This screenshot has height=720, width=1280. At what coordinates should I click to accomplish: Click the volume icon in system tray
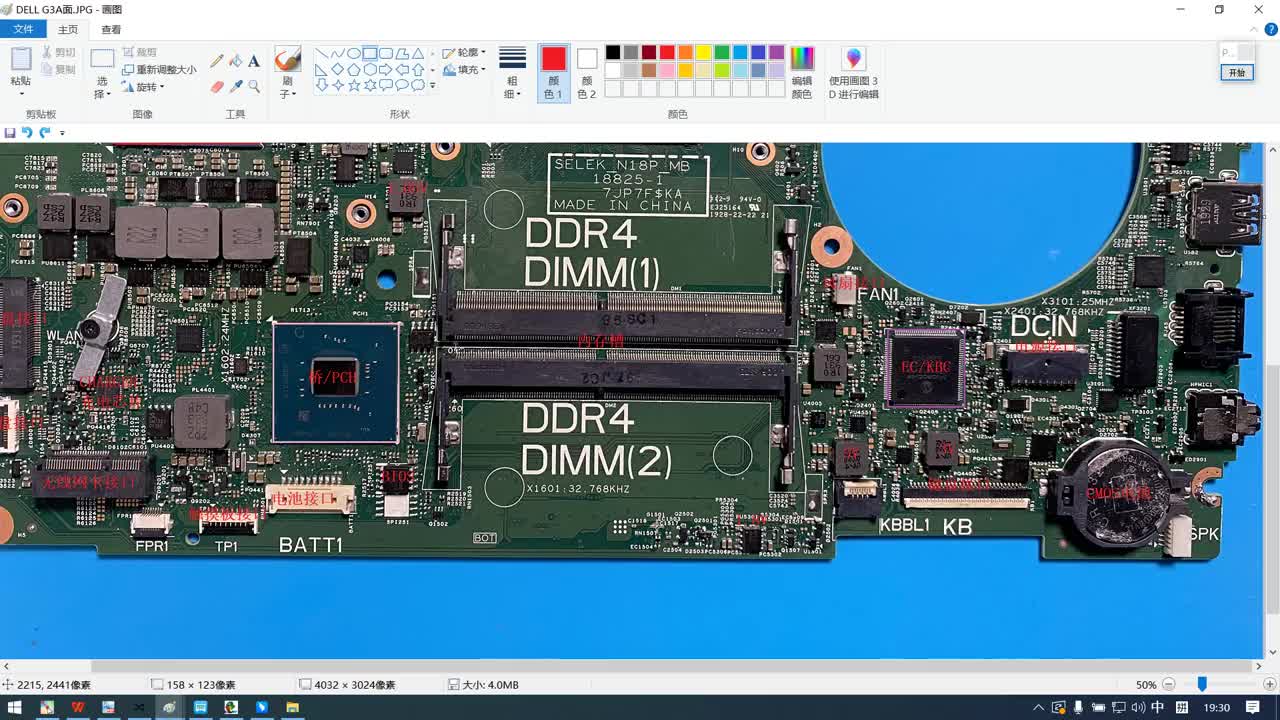(1138, 707)
